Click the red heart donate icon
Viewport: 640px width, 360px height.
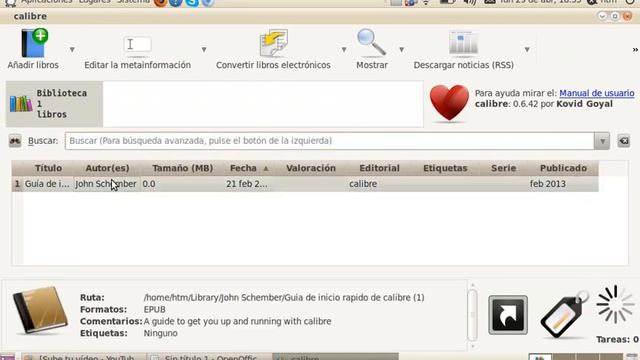(449, 102)
